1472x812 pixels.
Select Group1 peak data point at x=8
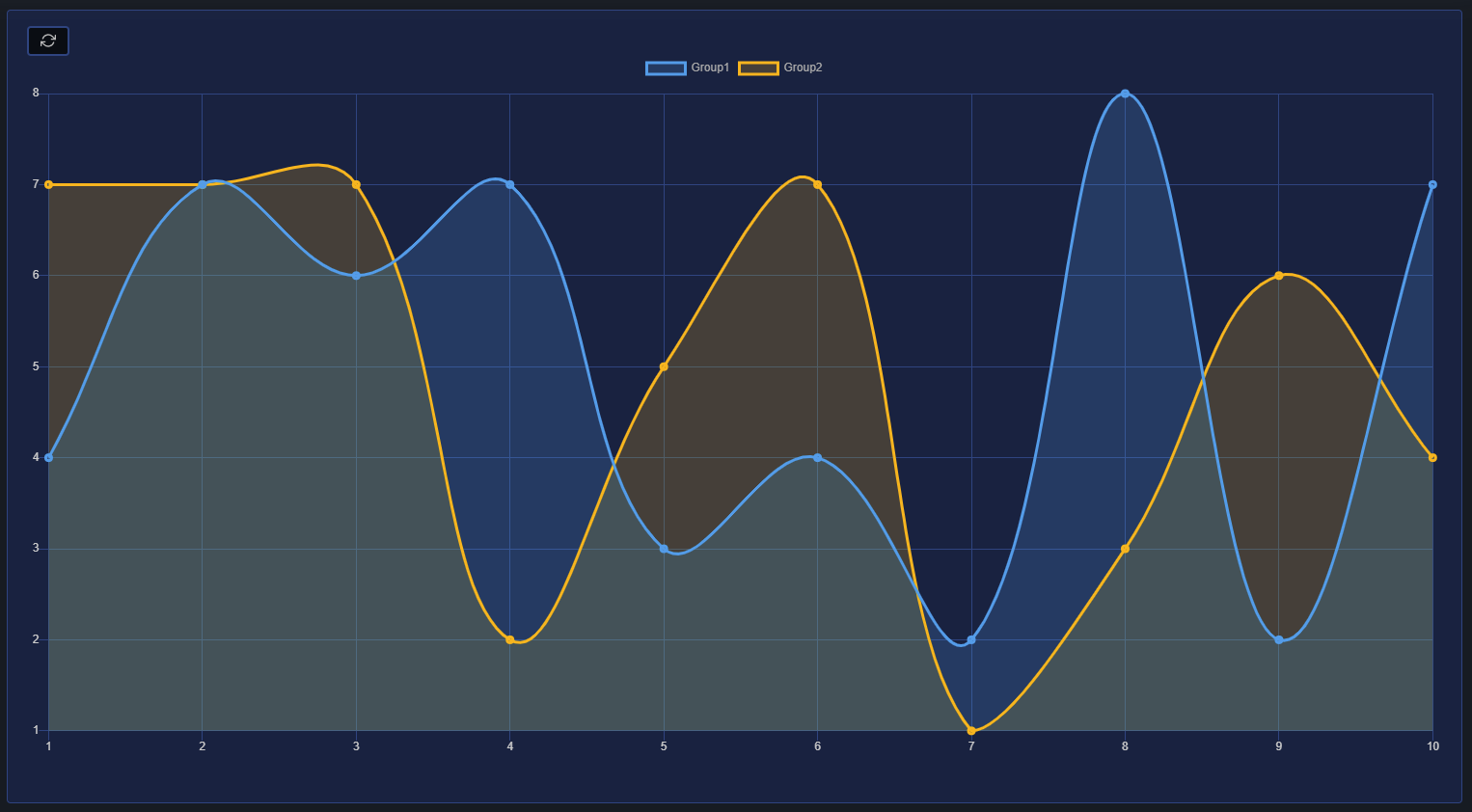point(1125,94)
